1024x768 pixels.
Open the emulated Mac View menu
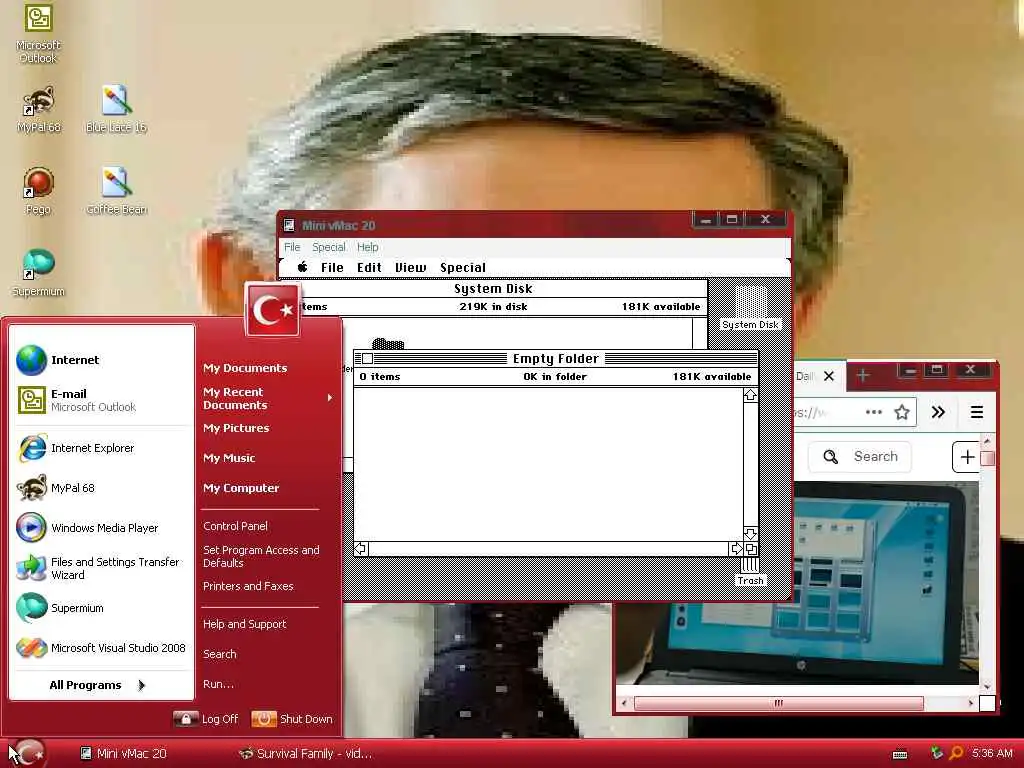pyautogui.click(x=410, y=267)
